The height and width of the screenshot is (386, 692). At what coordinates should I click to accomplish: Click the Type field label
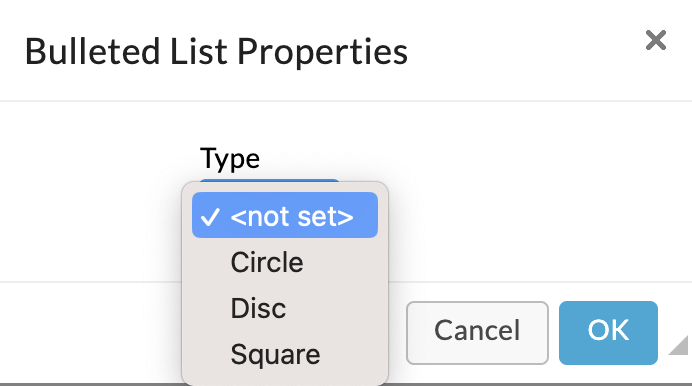coord(230,158)
